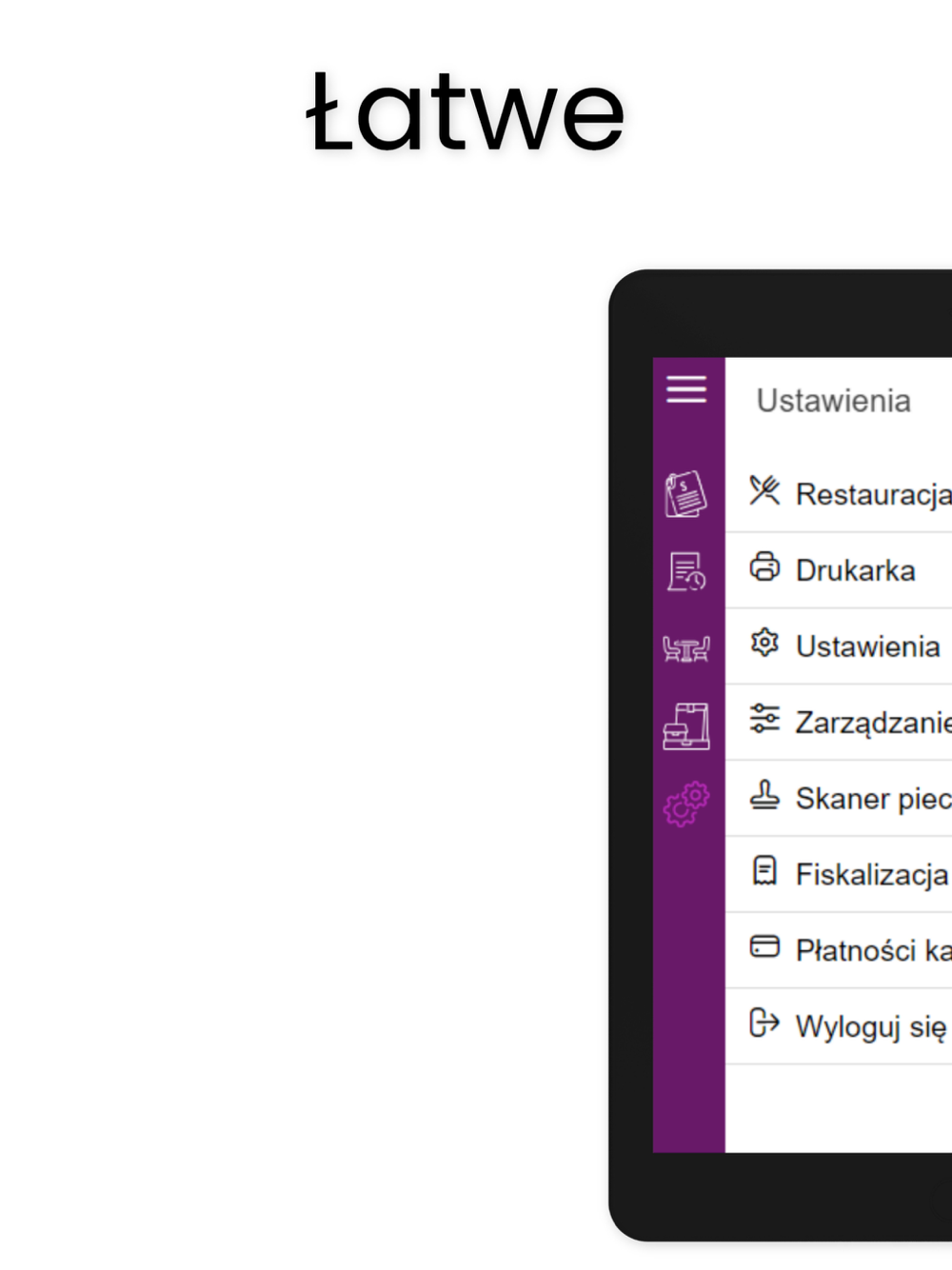This screenshot has width=952, height=1270.
Task: Select the settings gears sidebar icon
Action: click(686, 804)
